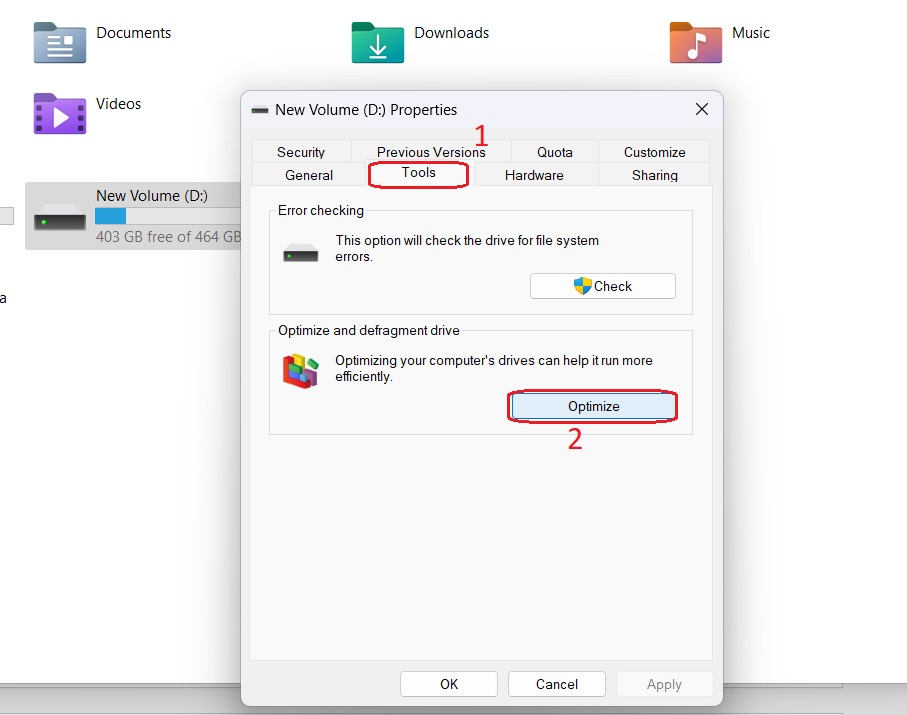Select the Hardware tab
This screenshot has height=715, width=907.
point(534,175)
